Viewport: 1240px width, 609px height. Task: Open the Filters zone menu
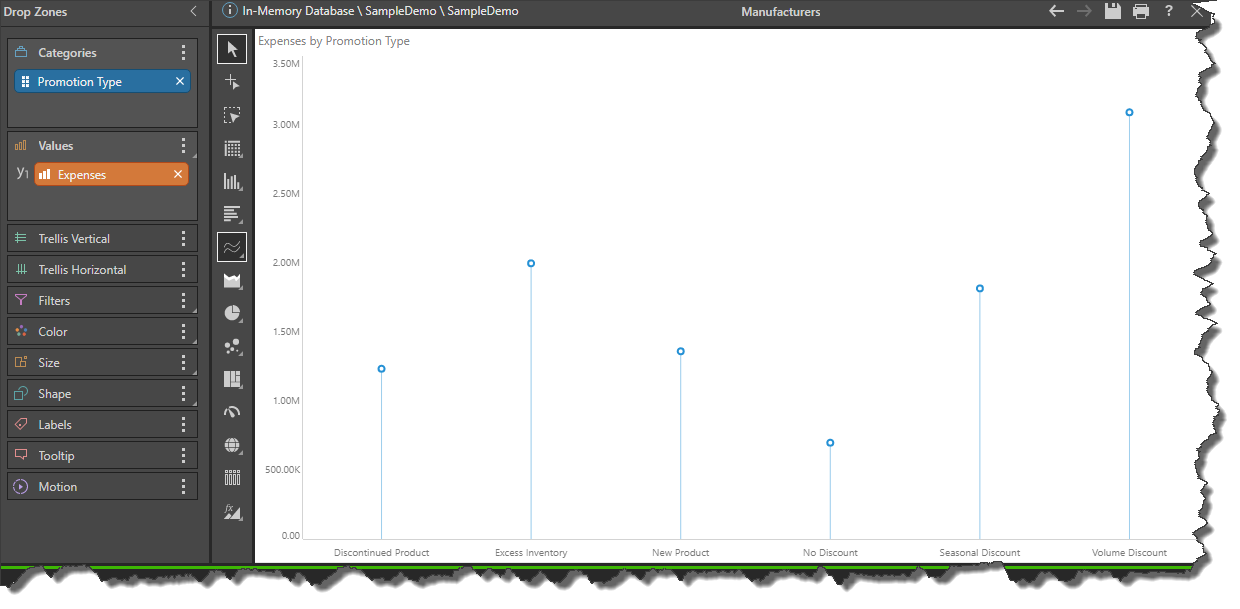pyautogui.click(x=183, y=300)
